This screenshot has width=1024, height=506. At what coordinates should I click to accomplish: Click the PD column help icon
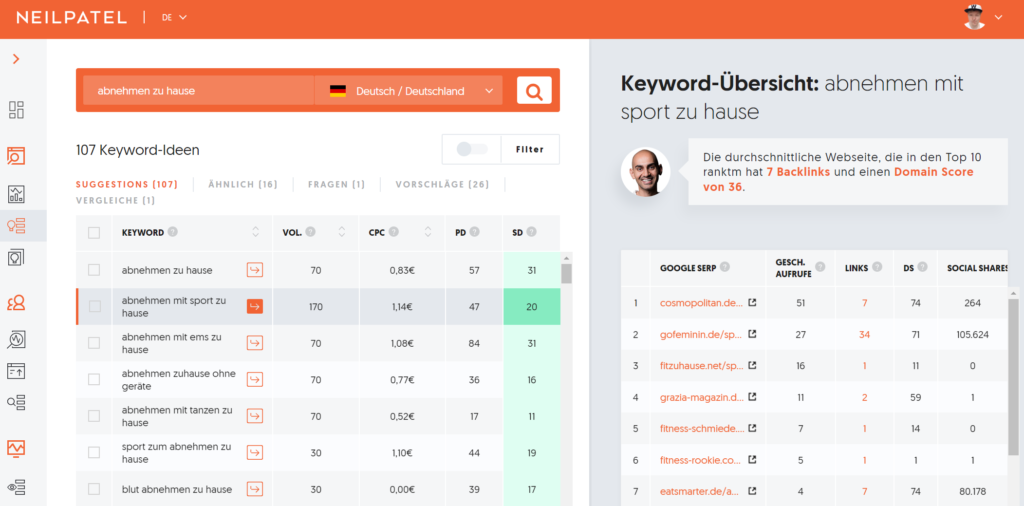click(x=474, y=232)
